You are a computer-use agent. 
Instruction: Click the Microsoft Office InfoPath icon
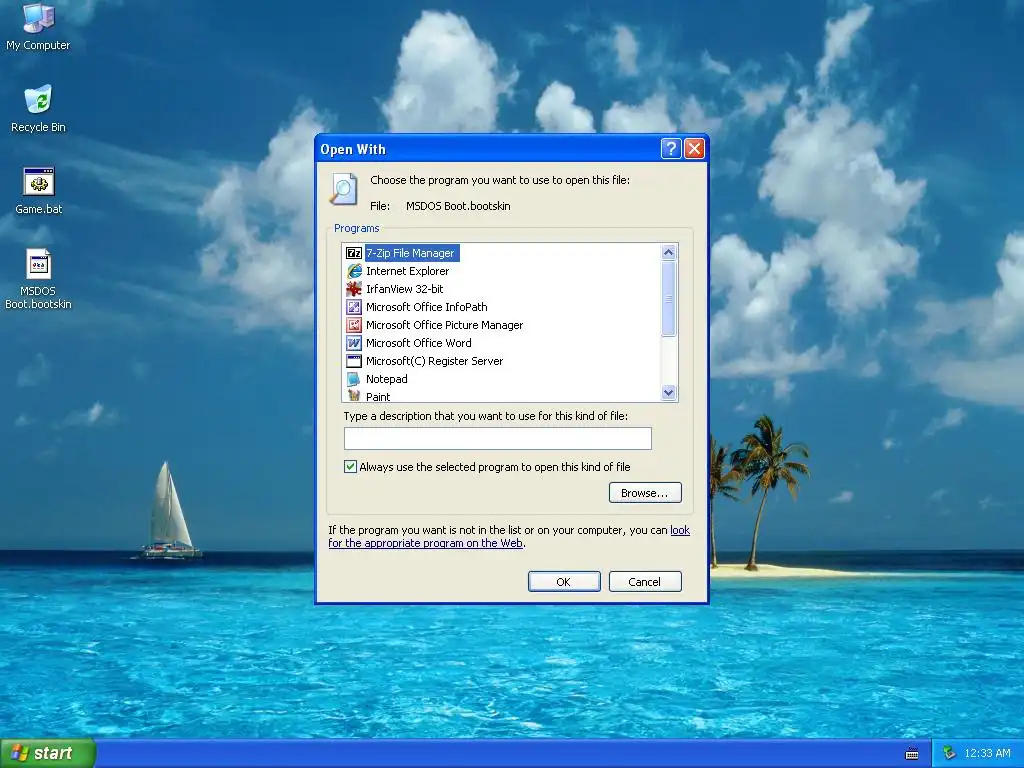(x=354, y=306)
